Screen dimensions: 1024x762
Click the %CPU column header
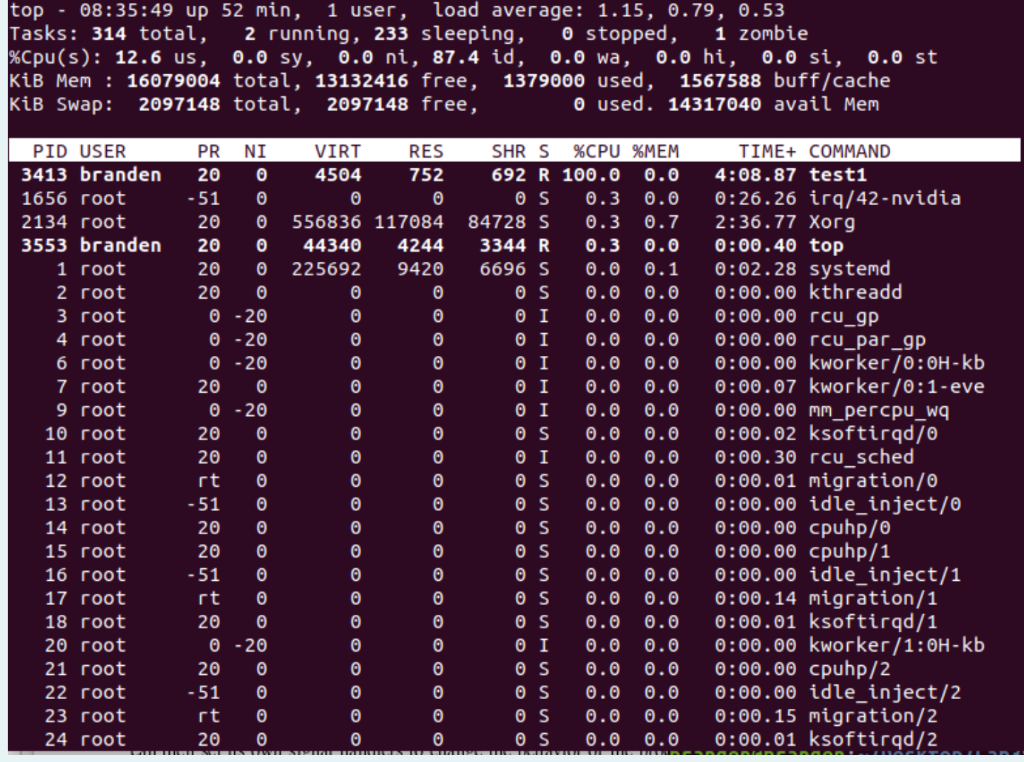[x=595, y=151]
